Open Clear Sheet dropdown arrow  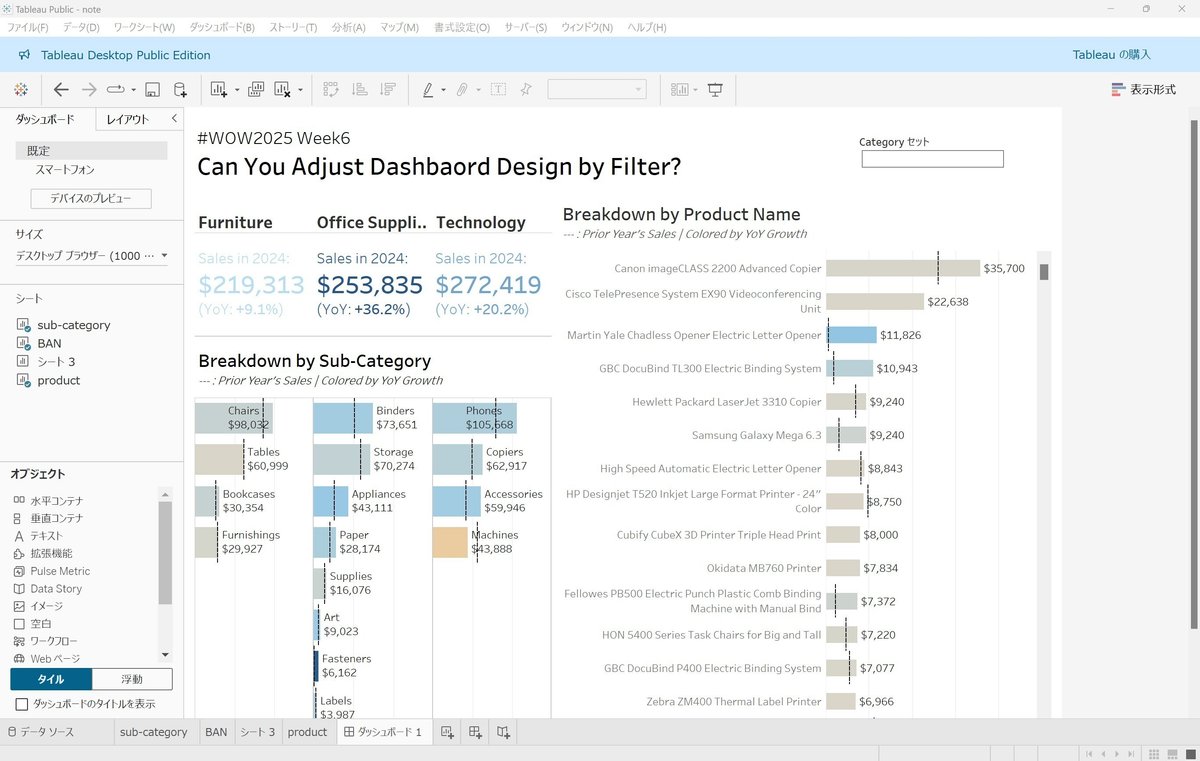(x=300, y=90)
